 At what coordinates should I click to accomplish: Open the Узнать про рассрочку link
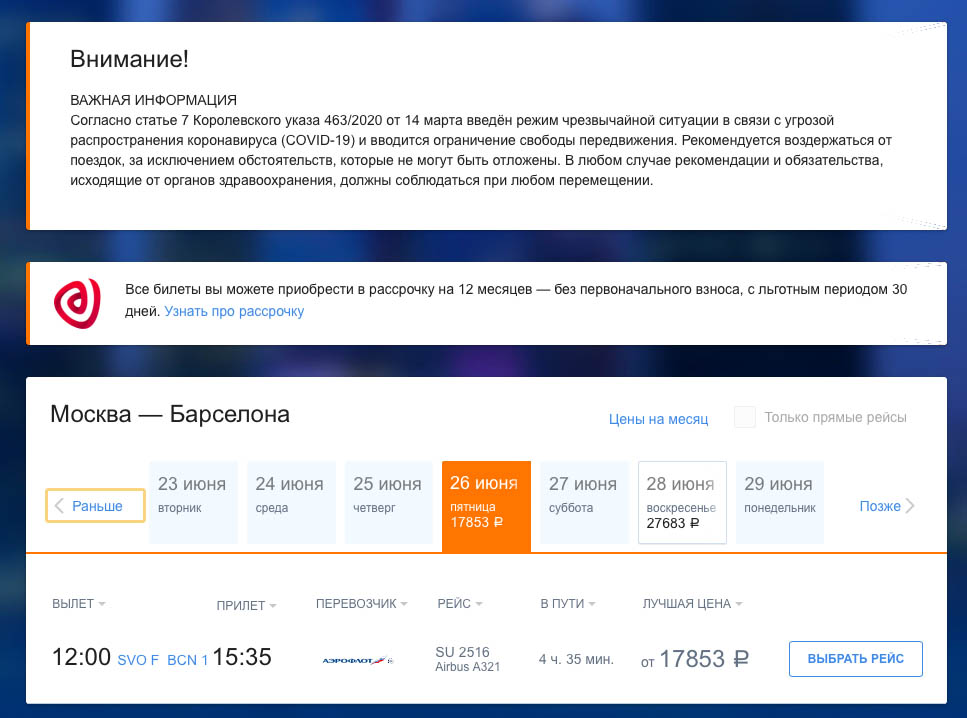tap(234, 312)
